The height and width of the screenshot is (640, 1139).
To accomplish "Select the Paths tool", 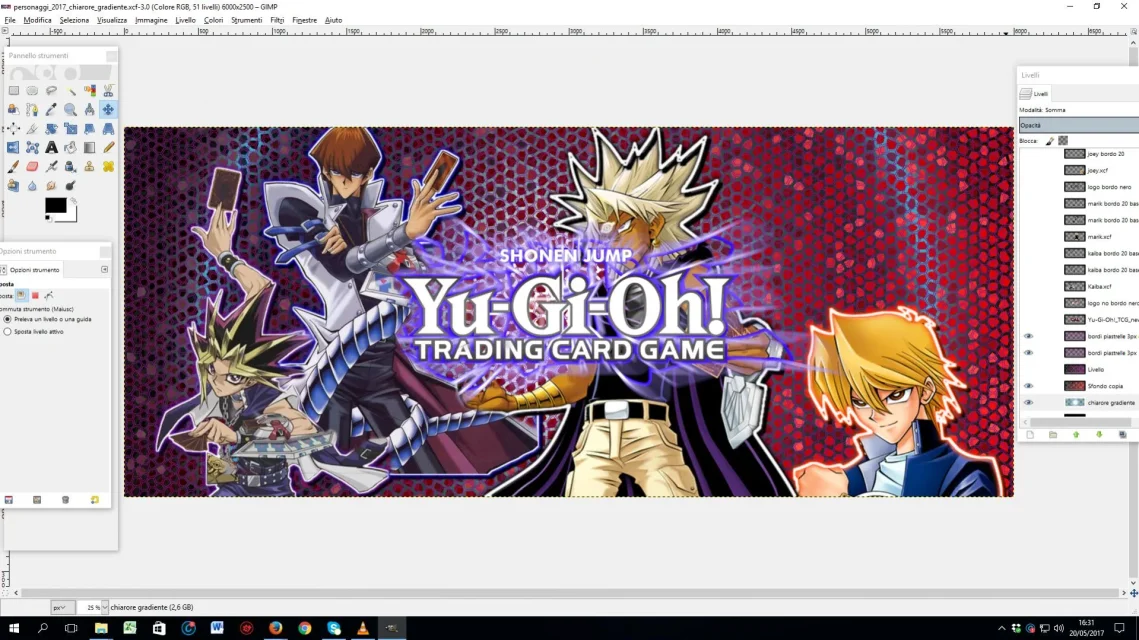I will tap(33, 110).
